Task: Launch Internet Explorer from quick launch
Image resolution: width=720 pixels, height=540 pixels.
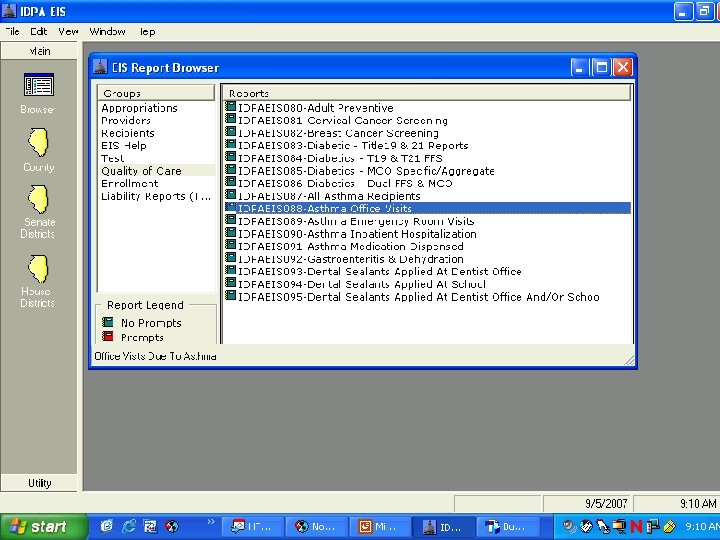Action: pos(129,526)
